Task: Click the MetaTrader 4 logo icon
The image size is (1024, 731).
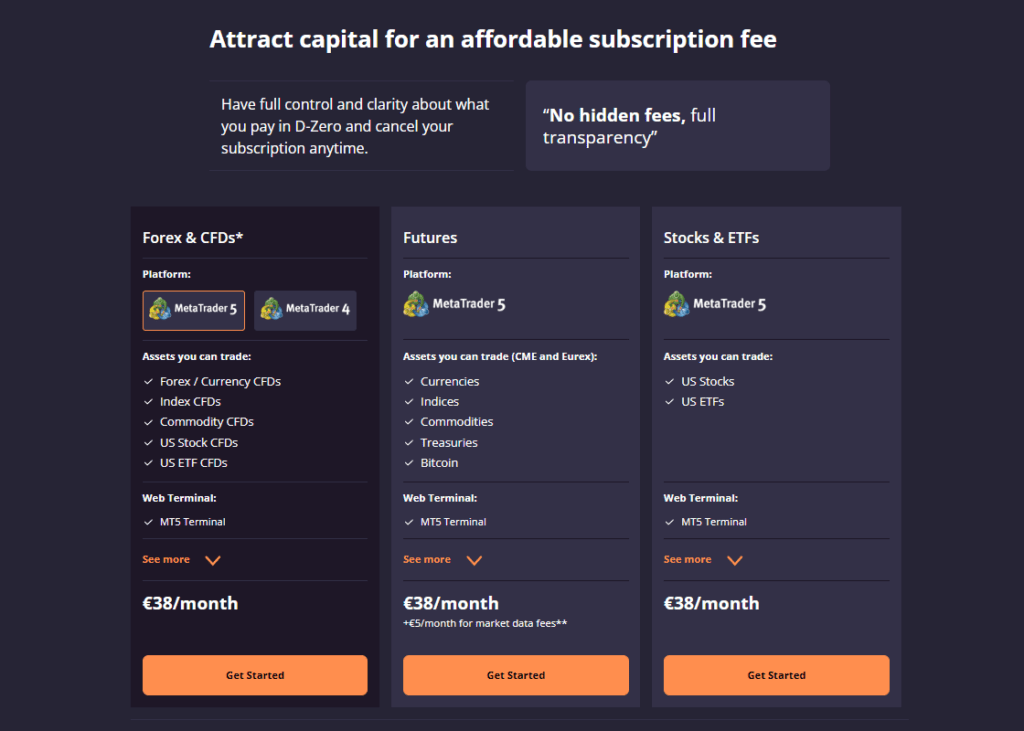Action: click(x=268, y=310)
